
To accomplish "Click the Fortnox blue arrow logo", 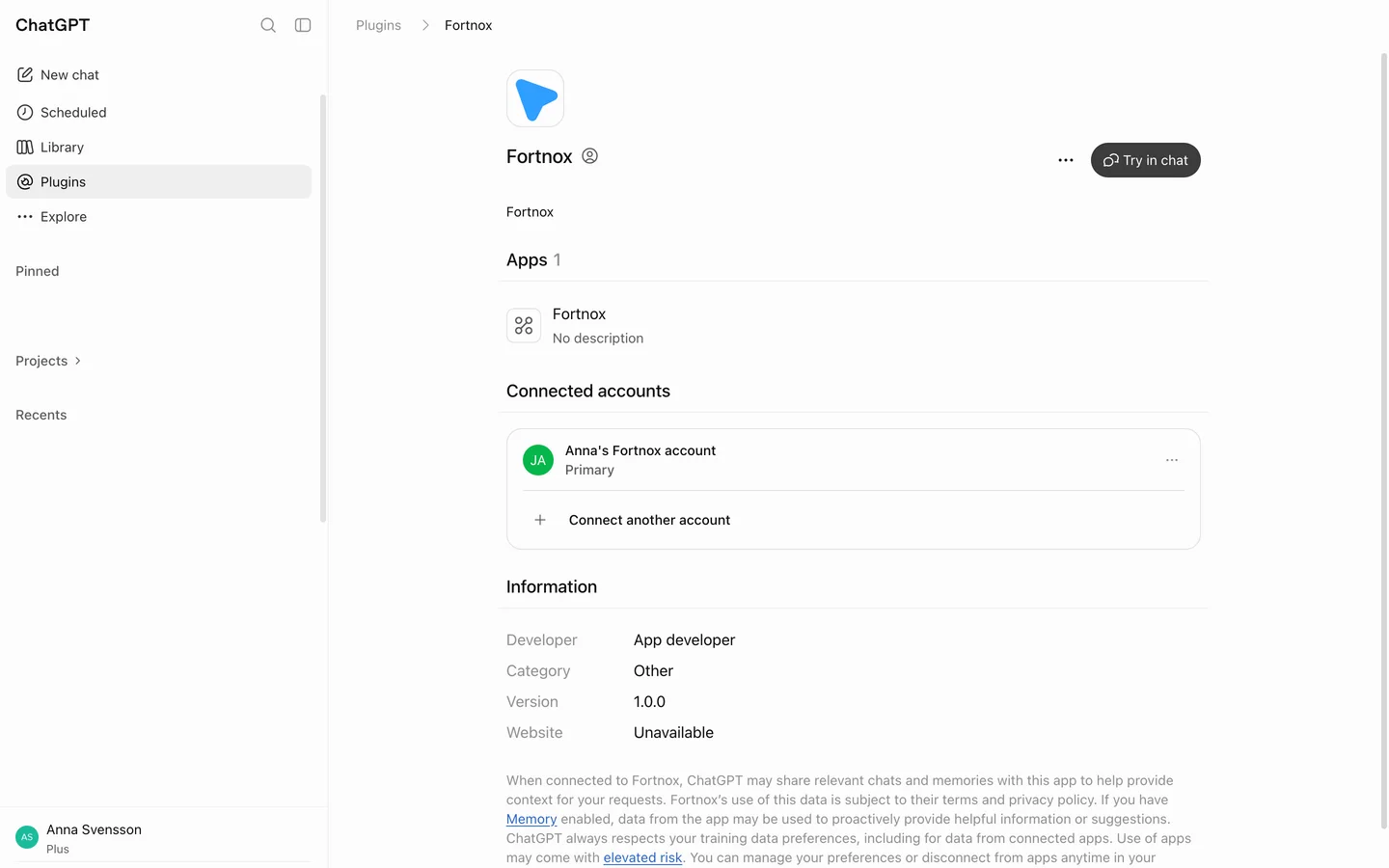I will (x=535, y=98).
